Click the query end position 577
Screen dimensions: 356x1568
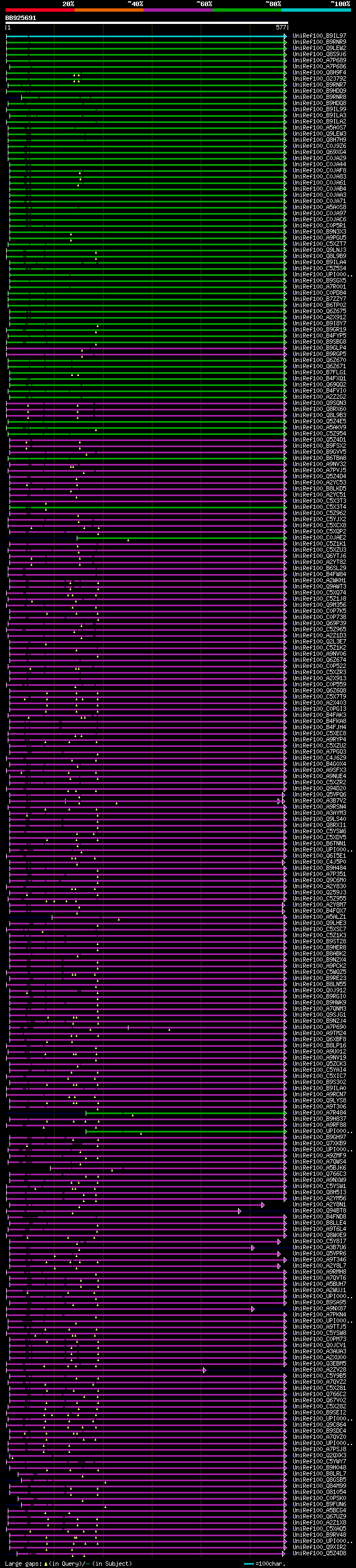click(x=280, y=27)
